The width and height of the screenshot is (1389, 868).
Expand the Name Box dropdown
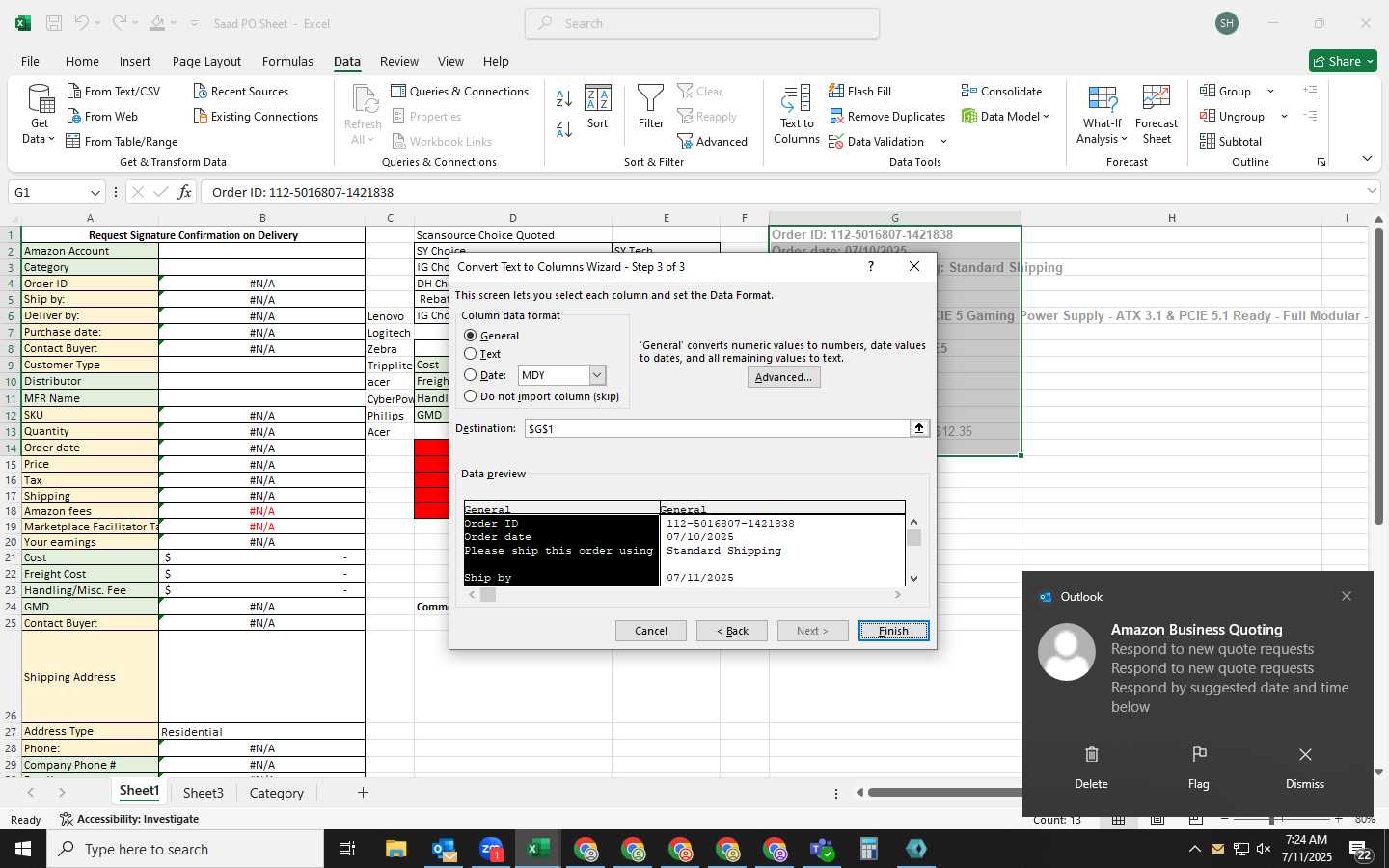(x=95, y=192)
